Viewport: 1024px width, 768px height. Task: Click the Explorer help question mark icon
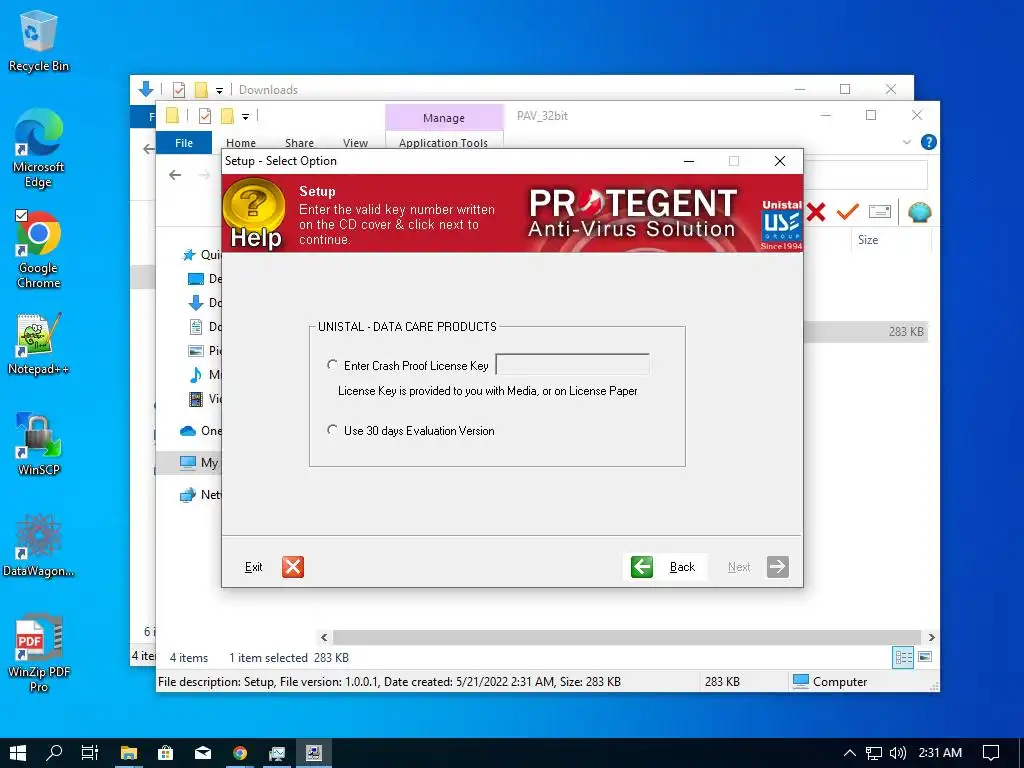tap(928, 142)
